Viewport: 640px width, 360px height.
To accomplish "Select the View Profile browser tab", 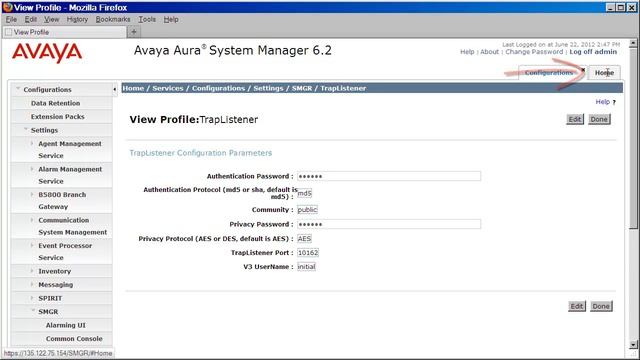I will point(64,32).
